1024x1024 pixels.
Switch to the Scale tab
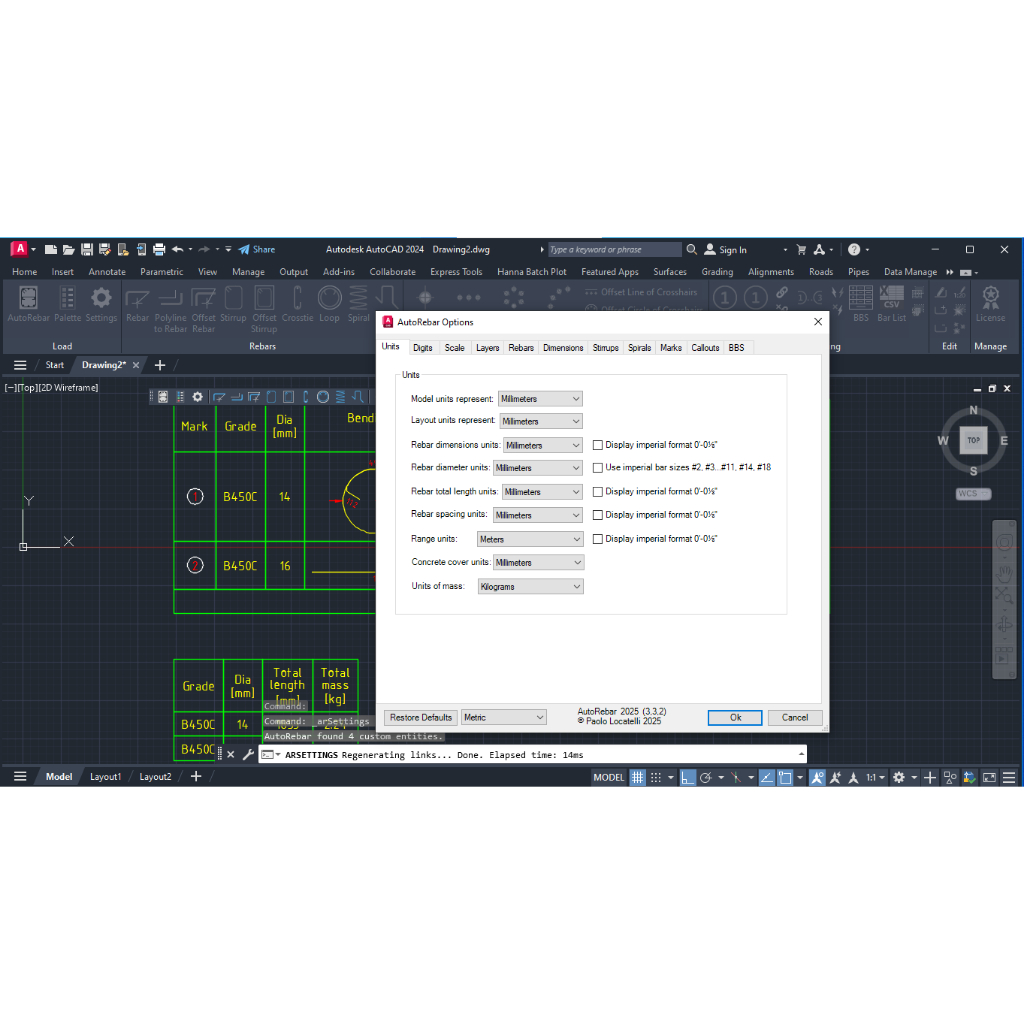click(x=455, y=348)
